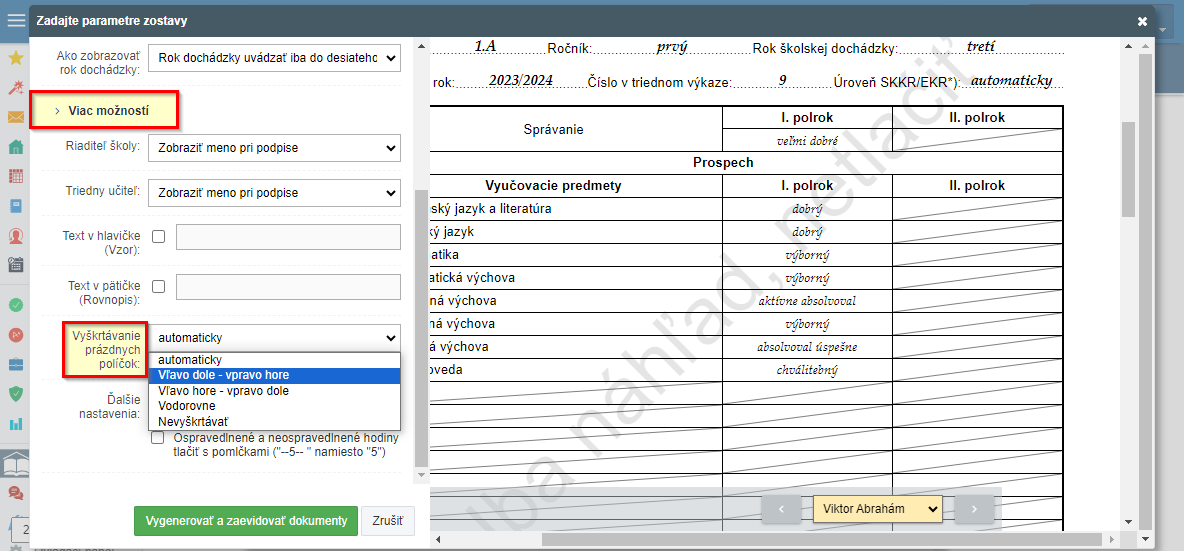
Task: Enable the Text v pätičke (Rovnopis) checkbox
Action: pyautogui.click(x=158, y=287)
